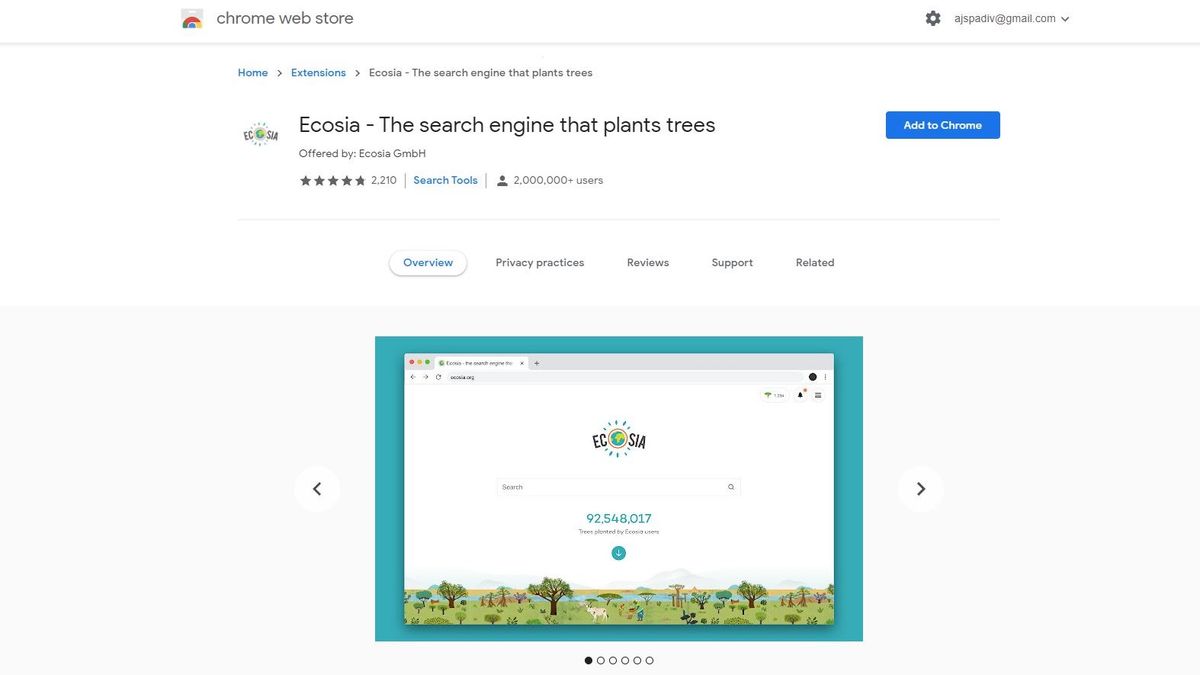1200x675 pixels.
Task: Go to next screenshot with right arrow
Action: (x=919, y=488)
